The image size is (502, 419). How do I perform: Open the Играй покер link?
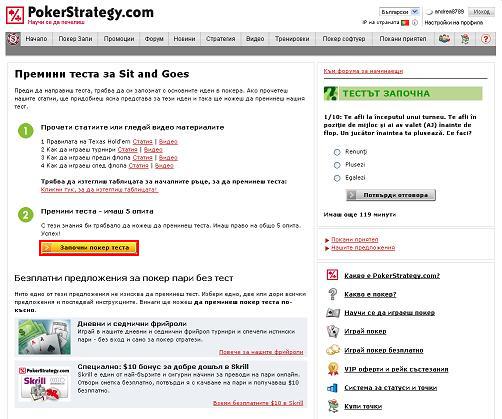tap(365, 331)
